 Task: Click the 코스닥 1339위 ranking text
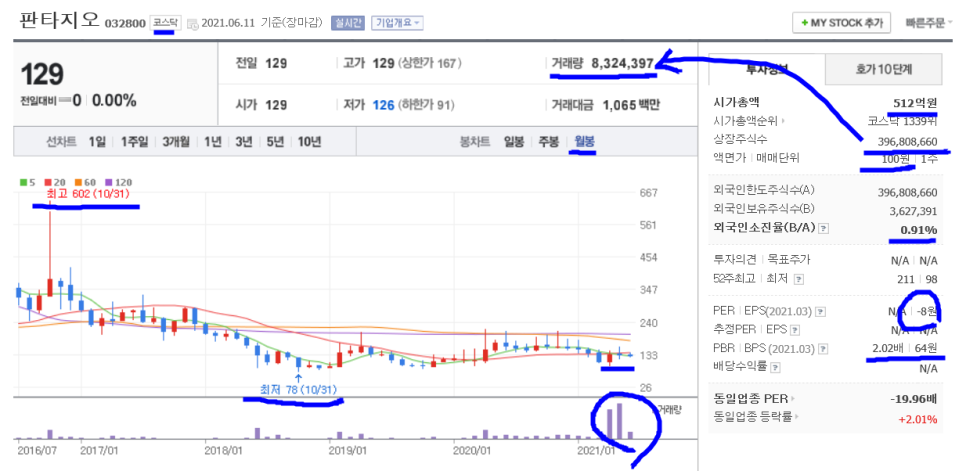pyautogui.click(x=903, y=122)
